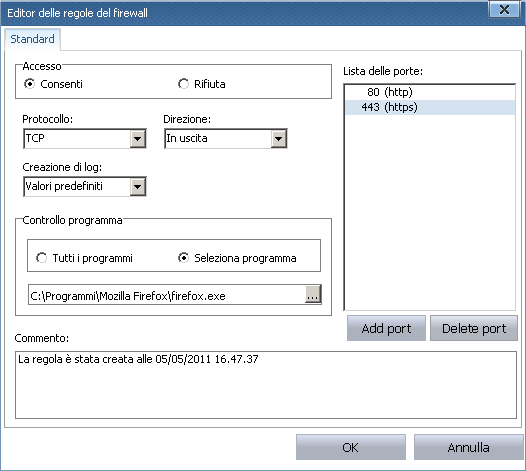Open the Protocollo TCP dropdown arrow
This screenshot has height=471, width=526.
click(x=138, y=139)
